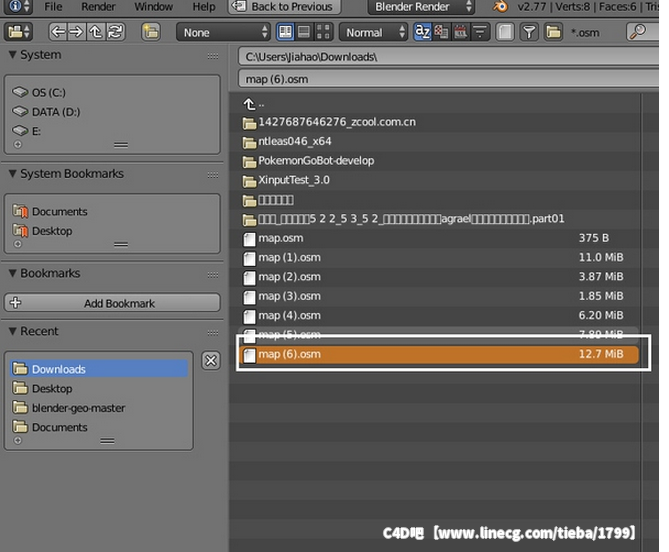Viewport: 669px width, 552px height.
Task: Switch to thumbnail display mode
Action: click(323, 32)
